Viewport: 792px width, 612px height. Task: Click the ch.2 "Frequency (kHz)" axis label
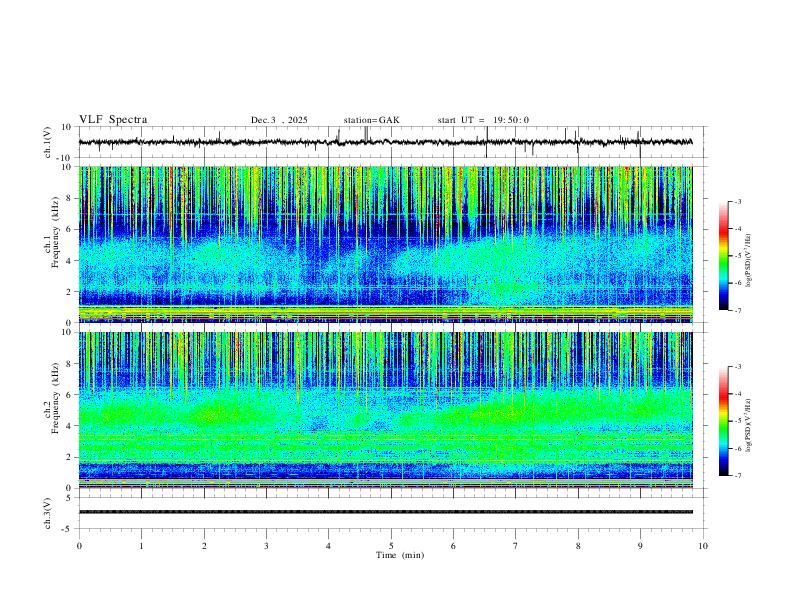[56, 398]
